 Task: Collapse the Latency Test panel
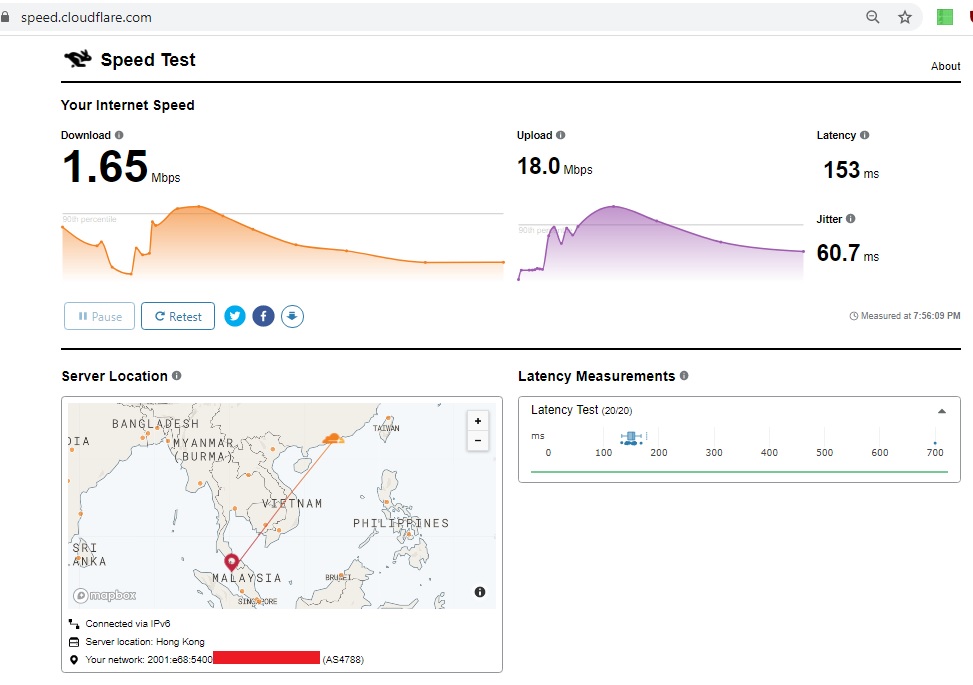941,411
